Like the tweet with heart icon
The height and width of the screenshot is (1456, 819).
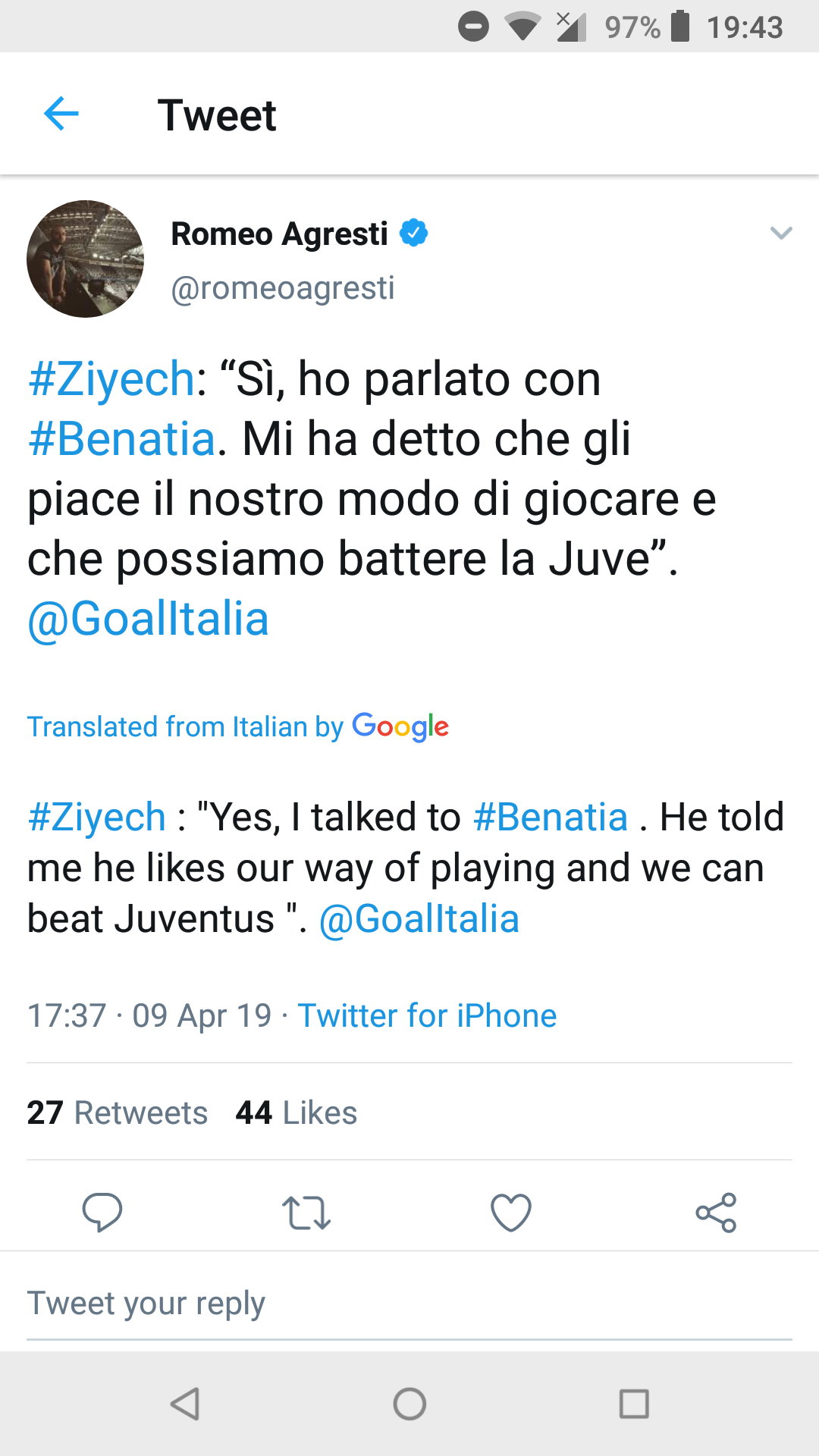(511, 1212)
